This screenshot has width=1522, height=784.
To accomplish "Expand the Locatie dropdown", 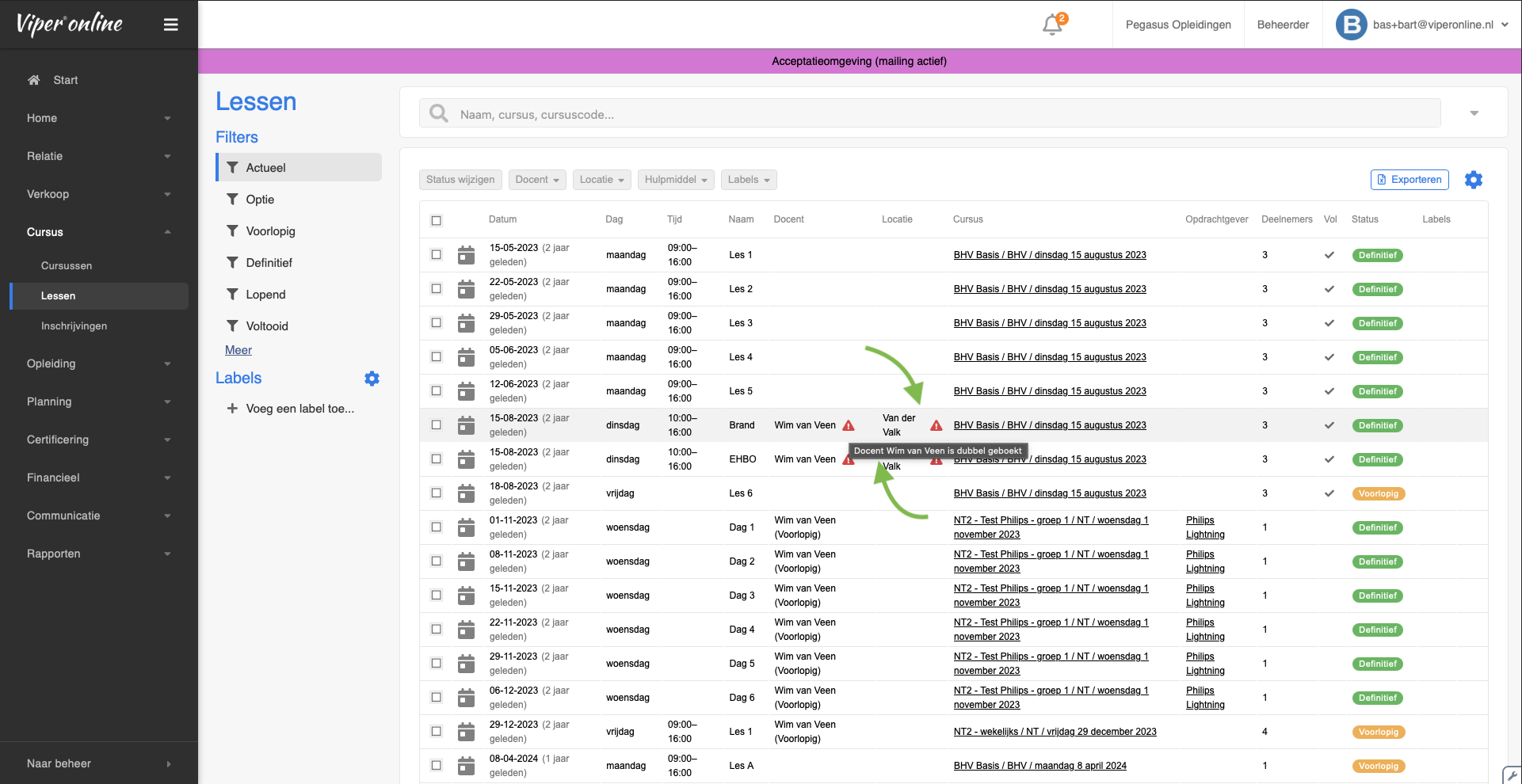I will pos(601,180).
